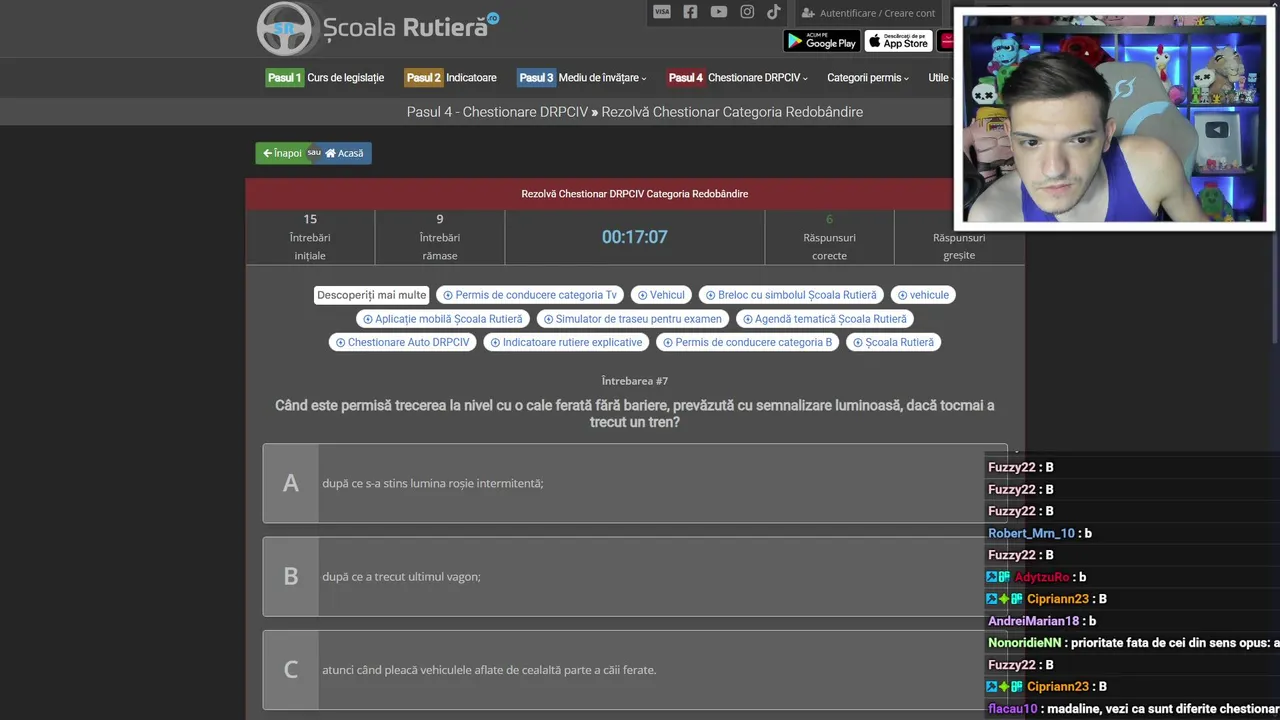Go to Pasul 1 Curs de legislație
This screenshot has height=720, width=1280.
(x=325, y=78)
